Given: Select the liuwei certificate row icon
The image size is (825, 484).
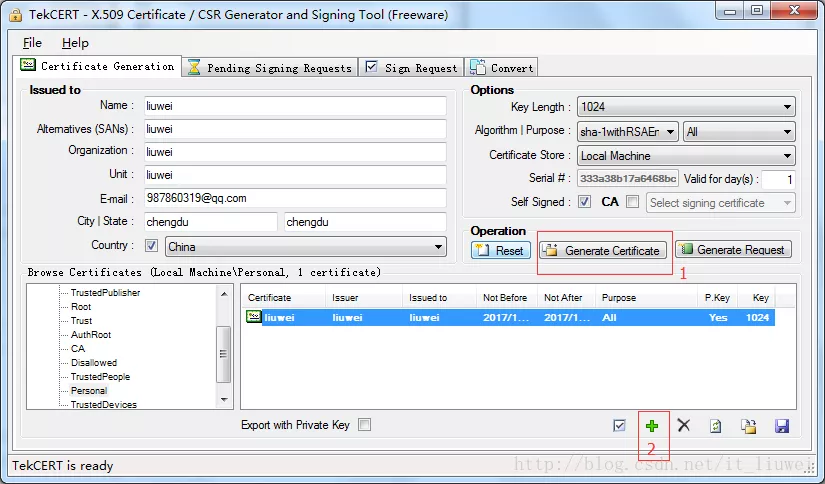Looking at the screenshot, I should pyautogui.click(x=254, y=317).
